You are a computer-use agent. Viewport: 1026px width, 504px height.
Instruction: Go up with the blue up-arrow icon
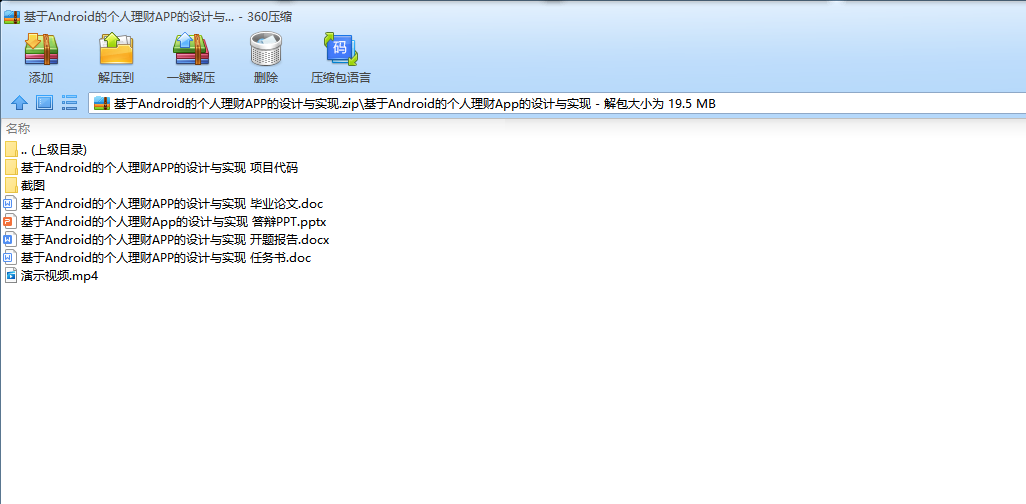[20, 103]
